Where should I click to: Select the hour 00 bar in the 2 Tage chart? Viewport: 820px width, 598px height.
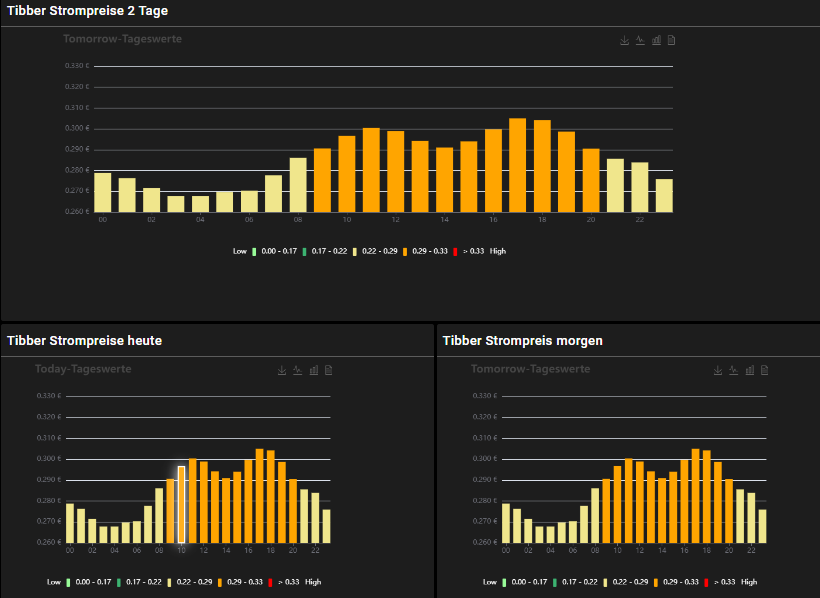pos(102,193)
